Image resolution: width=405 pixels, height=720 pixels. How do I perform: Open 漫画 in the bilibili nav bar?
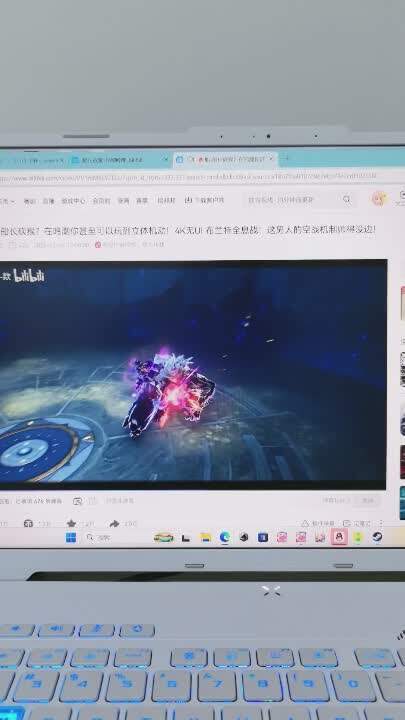tap(123, 201)
